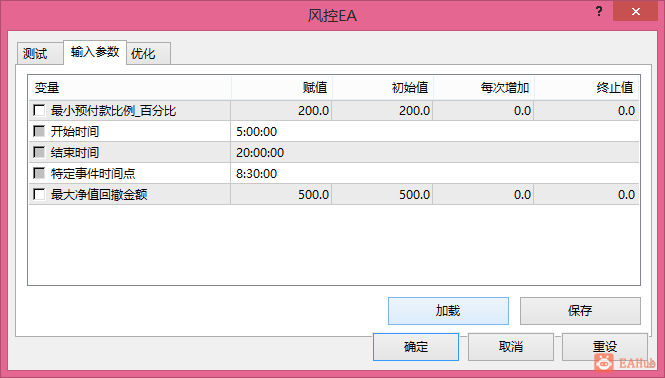The width and height of the screenshot is (665, 378).
Task: Click 初始值 cell 200.0 for 最小预付款比例
Action: (x=382, y=111)
